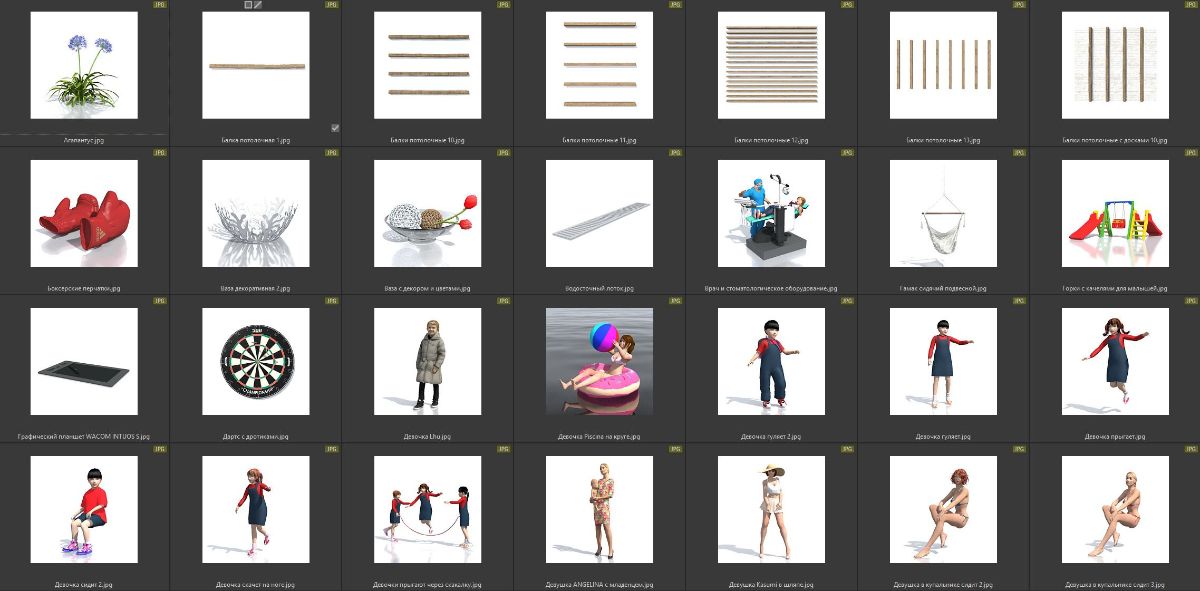Image resolution: width=1200 pixels, height=591 pixels.
Task: Click the small square icon above Балка потолочная 1
Action: tap(248, 5)
